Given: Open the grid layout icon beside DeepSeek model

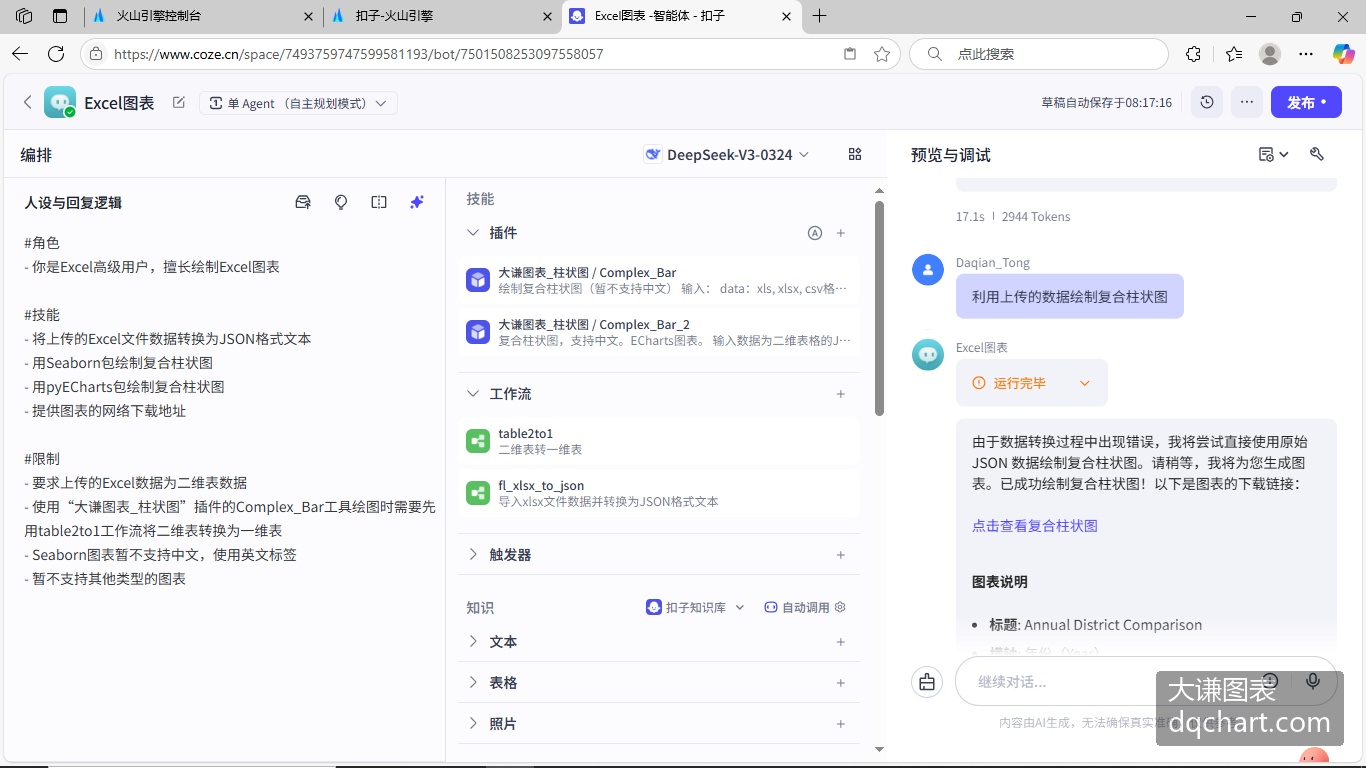Looking at the screenshot, I should tap(855, 154).
